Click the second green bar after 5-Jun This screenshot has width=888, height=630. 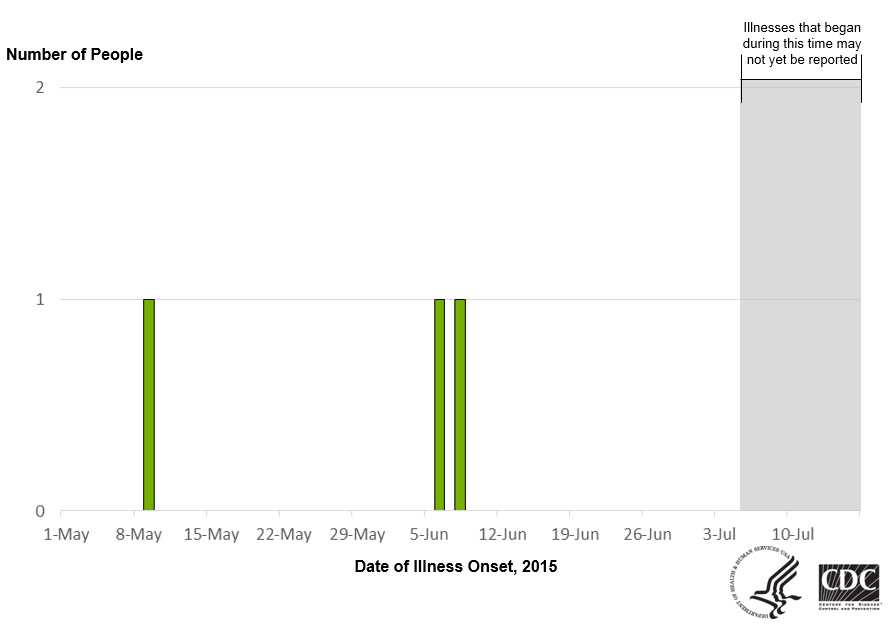click(460, 404)
